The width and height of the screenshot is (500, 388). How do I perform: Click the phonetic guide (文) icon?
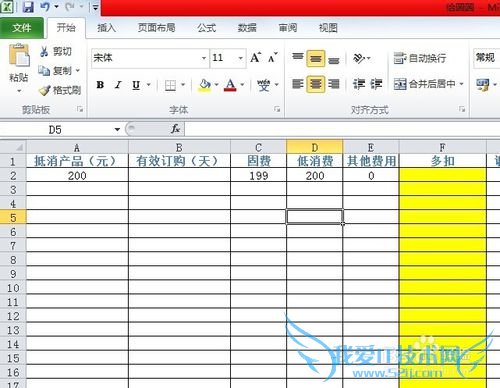(x=263, y=85)
